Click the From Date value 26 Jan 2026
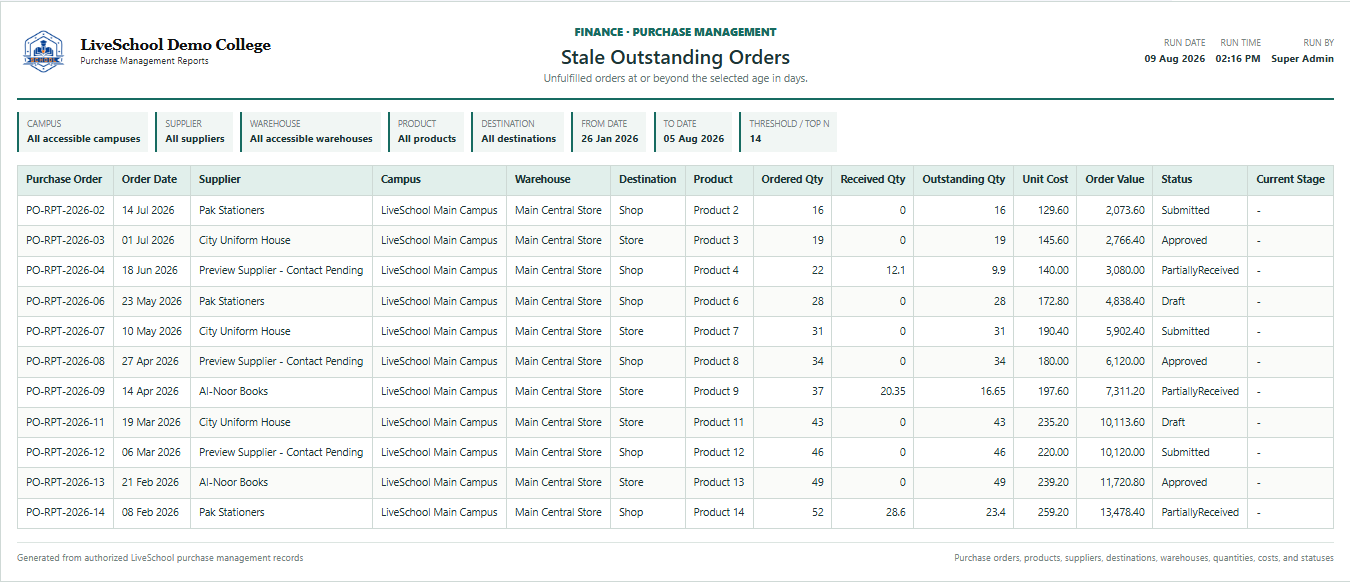 [x=609, y=139]
